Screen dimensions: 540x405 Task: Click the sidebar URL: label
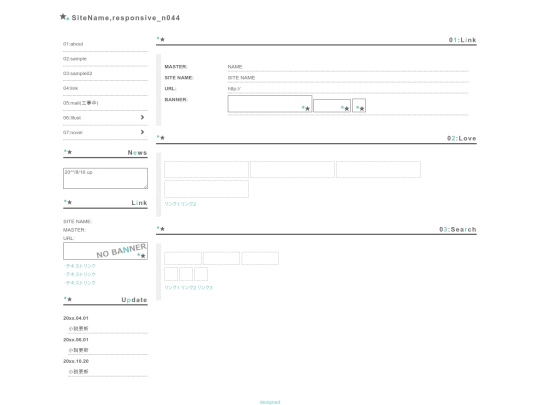pyautogui.click(x=69, y=238)
